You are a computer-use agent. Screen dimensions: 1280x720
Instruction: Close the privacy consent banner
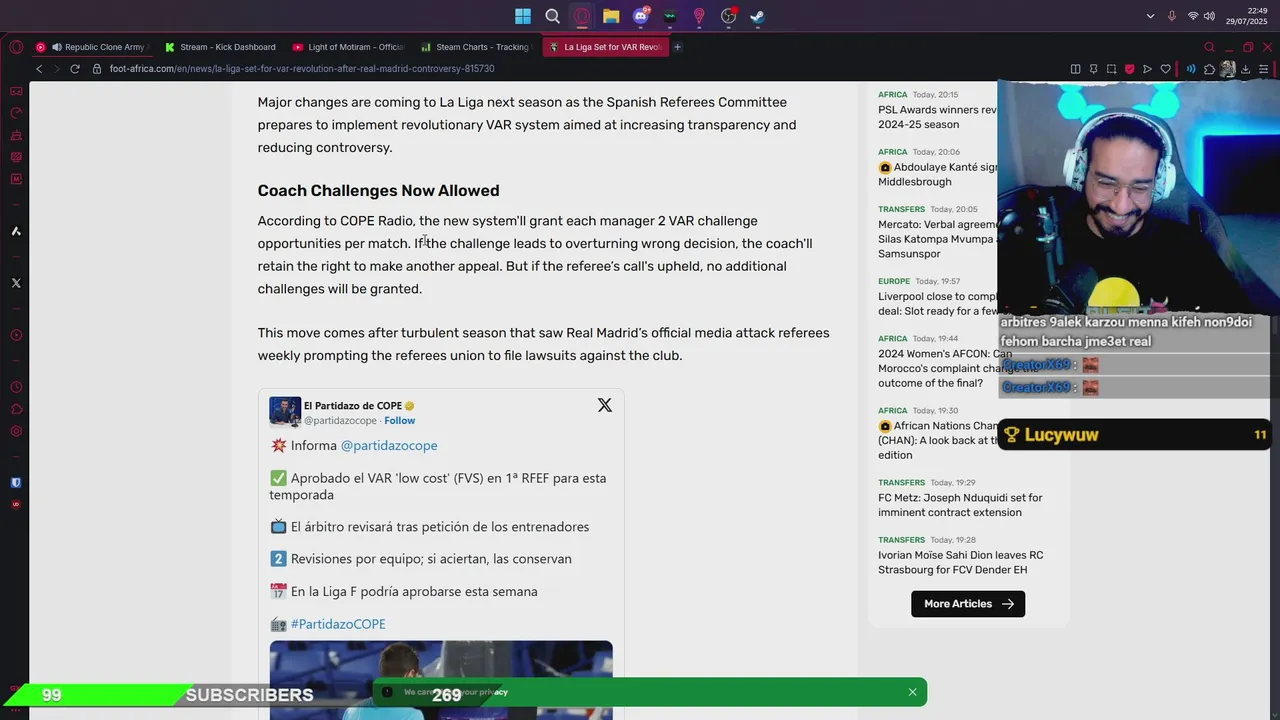click(x=912, y=692)
